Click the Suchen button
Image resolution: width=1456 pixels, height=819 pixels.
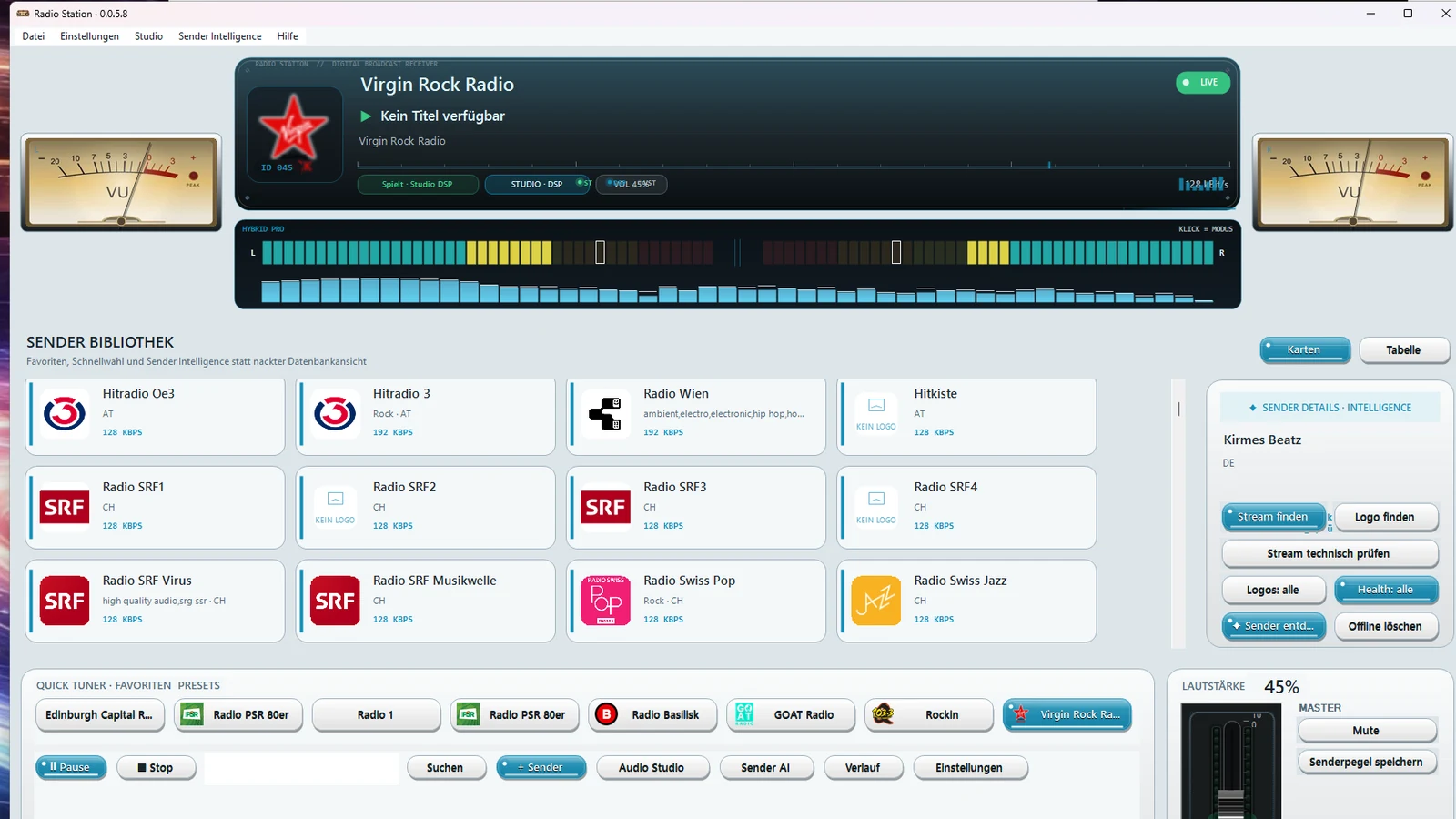(x=446, y=768)
